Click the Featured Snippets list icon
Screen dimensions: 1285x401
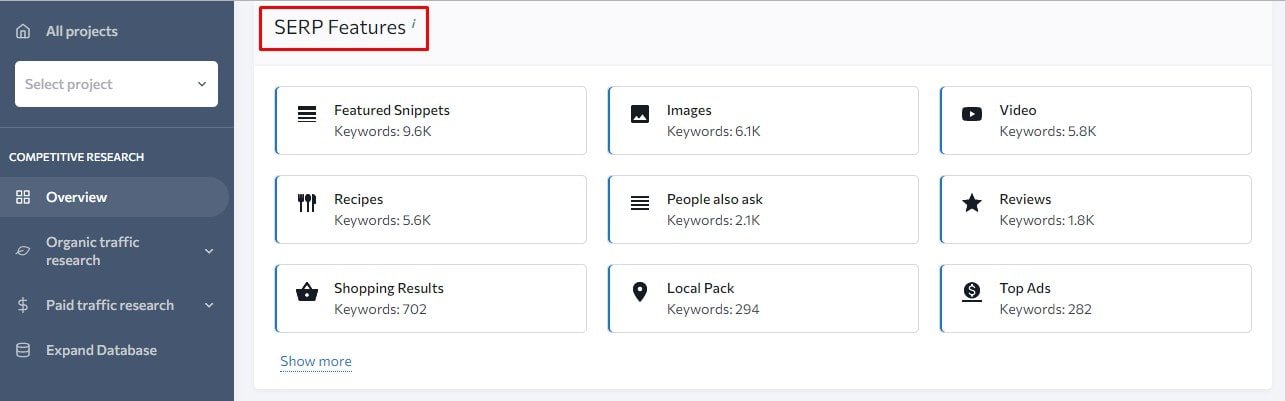pos(307,114)
